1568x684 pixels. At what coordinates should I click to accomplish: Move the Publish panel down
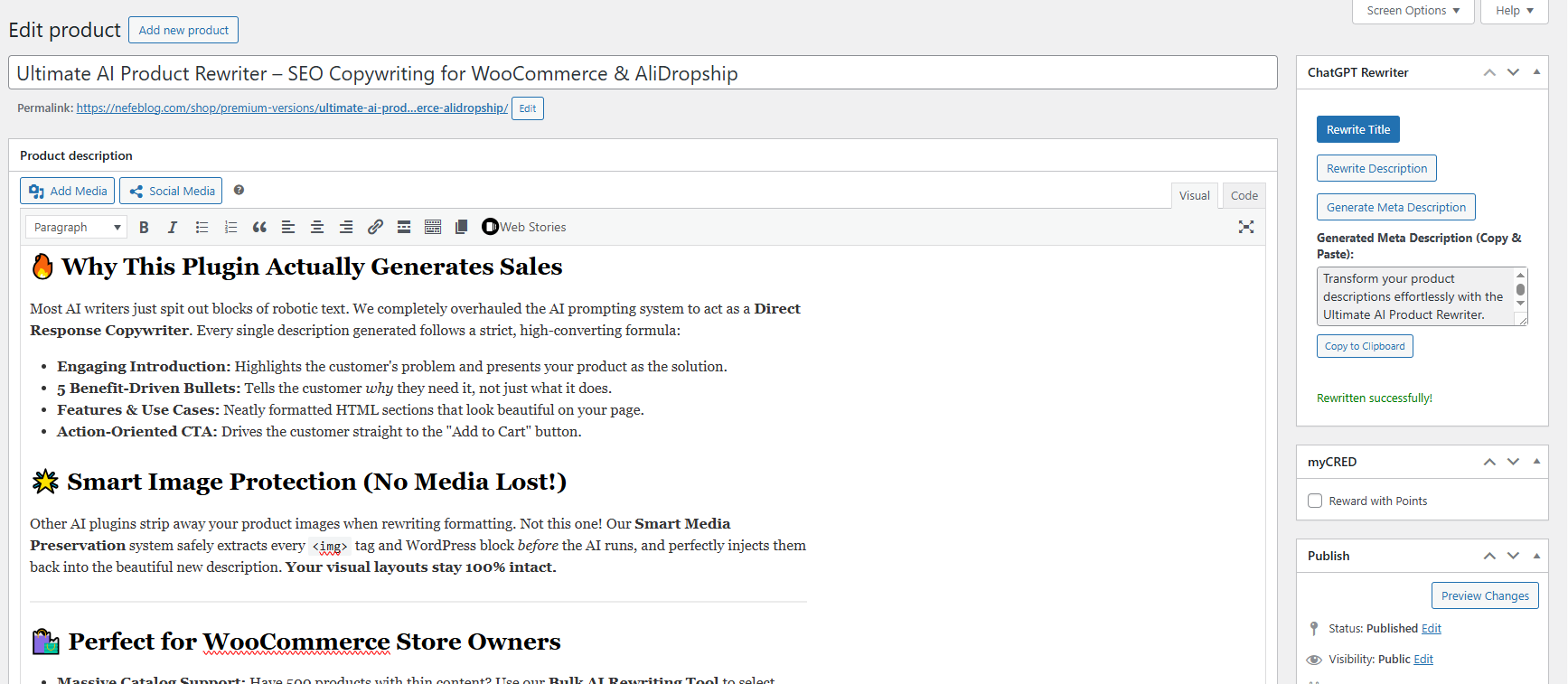[1513, 556]
